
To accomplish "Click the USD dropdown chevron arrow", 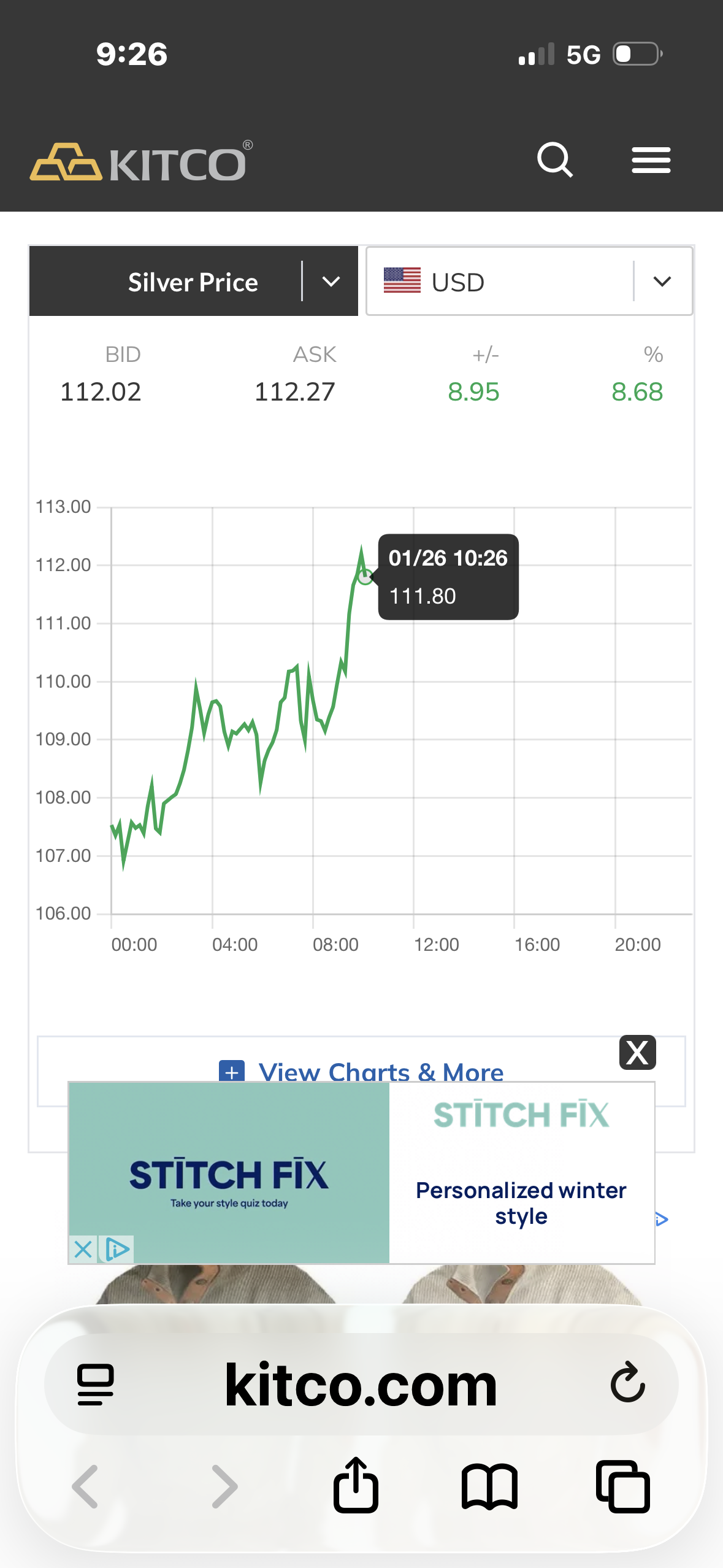I will click(x=662, y=282).
